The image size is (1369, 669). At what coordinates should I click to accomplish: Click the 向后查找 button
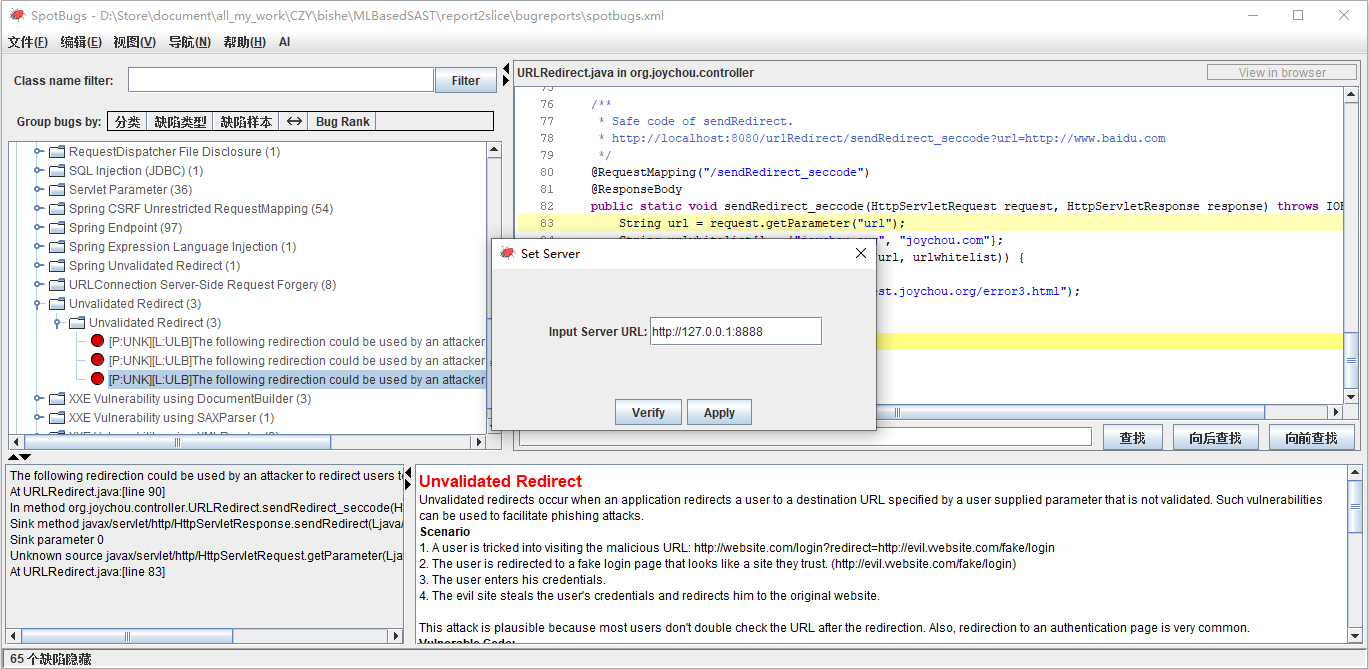[x=1215, y=438]
